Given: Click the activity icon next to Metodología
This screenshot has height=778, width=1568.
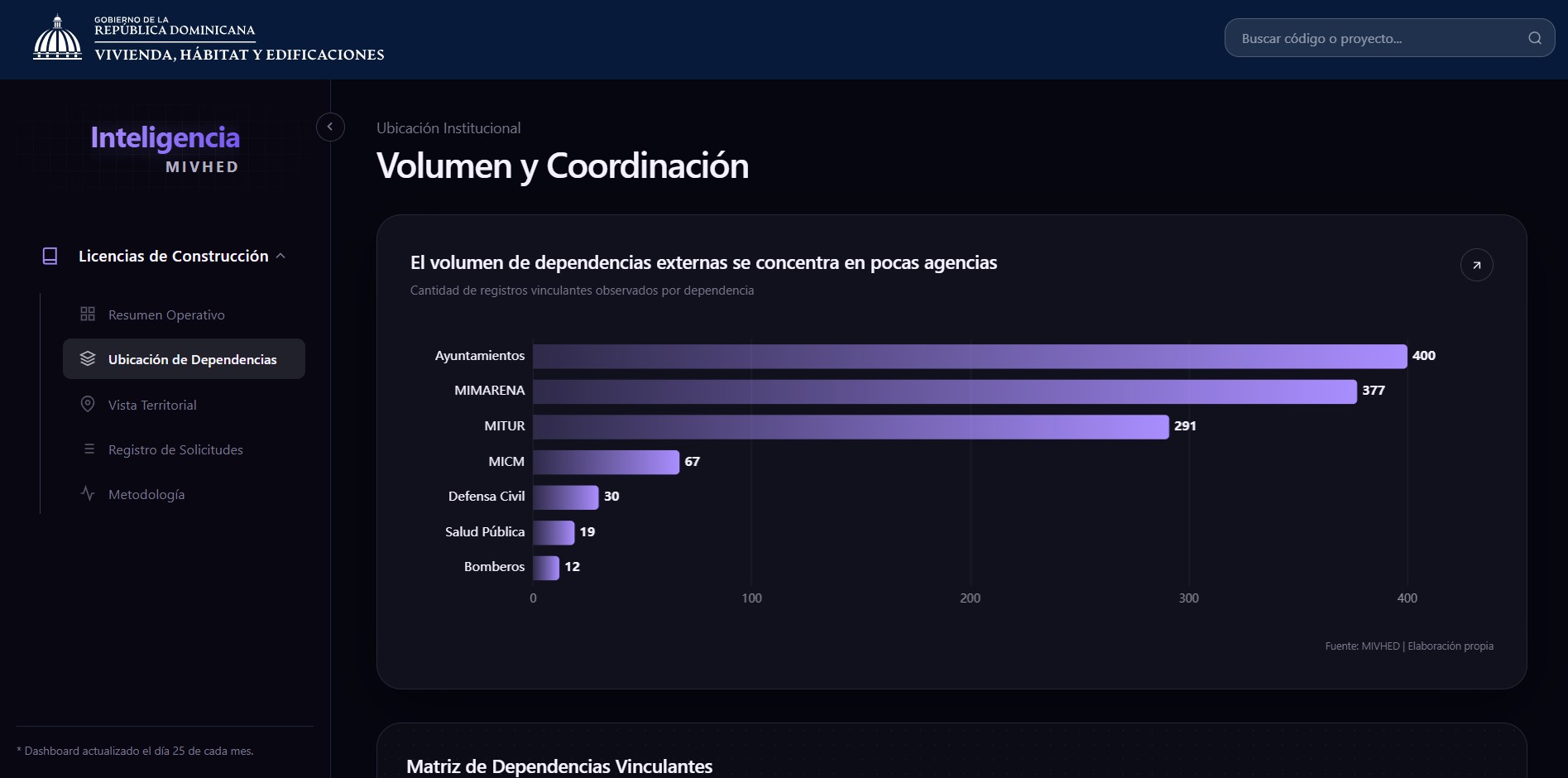Looking at the screenshot, I should (88, 493).
